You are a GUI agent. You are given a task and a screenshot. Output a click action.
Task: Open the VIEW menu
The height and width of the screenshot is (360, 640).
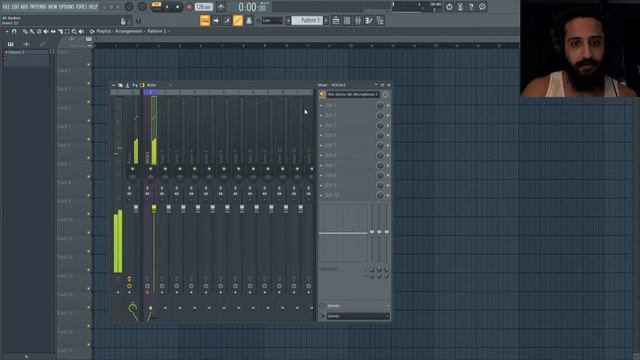(53, 7)
